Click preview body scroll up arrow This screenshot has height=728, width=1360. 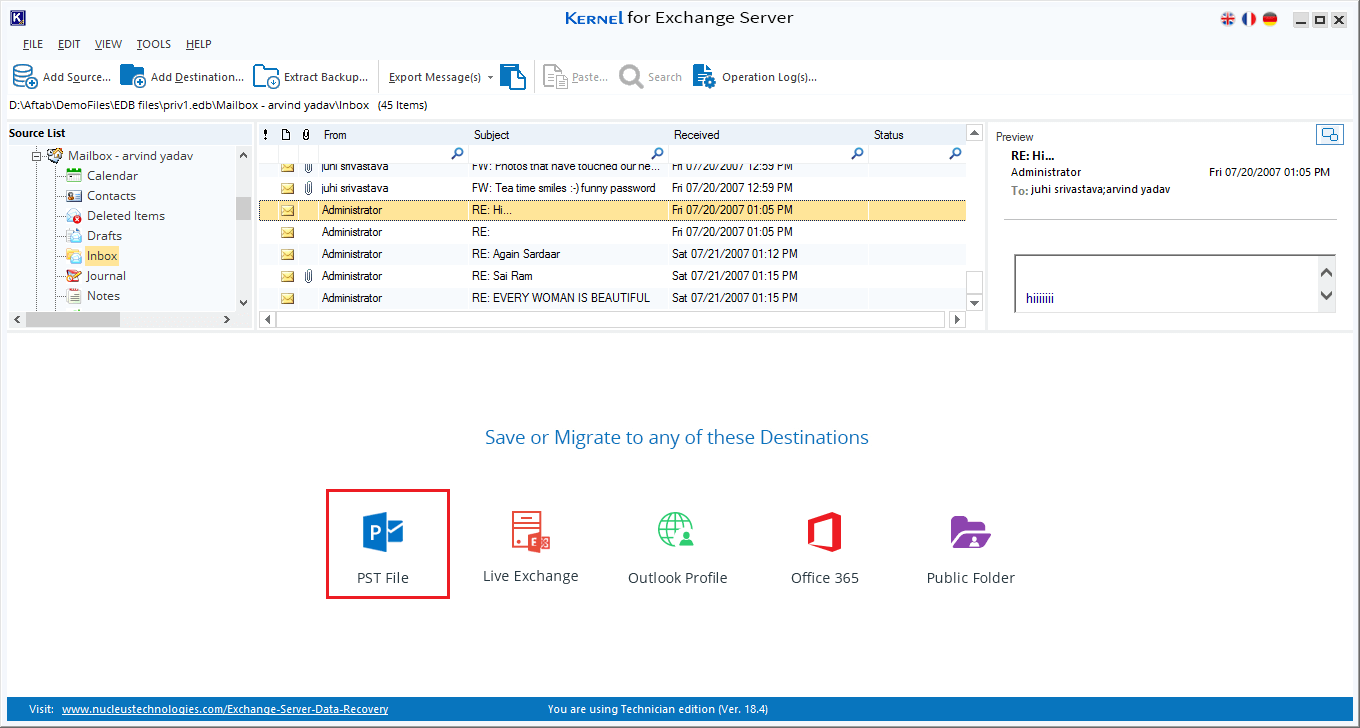[1326, 272]
